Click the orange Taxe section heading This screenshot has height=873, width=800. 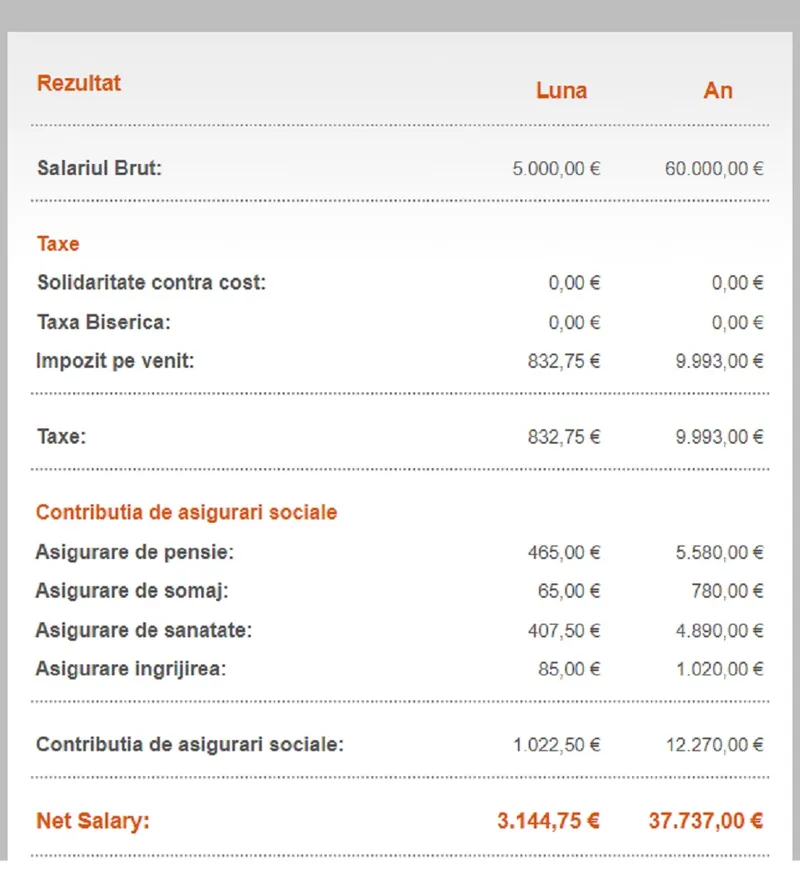(58, 243)
